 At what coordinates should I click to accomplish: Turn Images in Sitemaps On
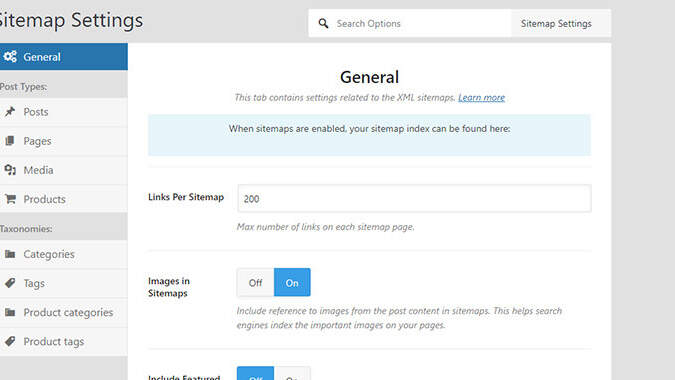coord(292,282)
